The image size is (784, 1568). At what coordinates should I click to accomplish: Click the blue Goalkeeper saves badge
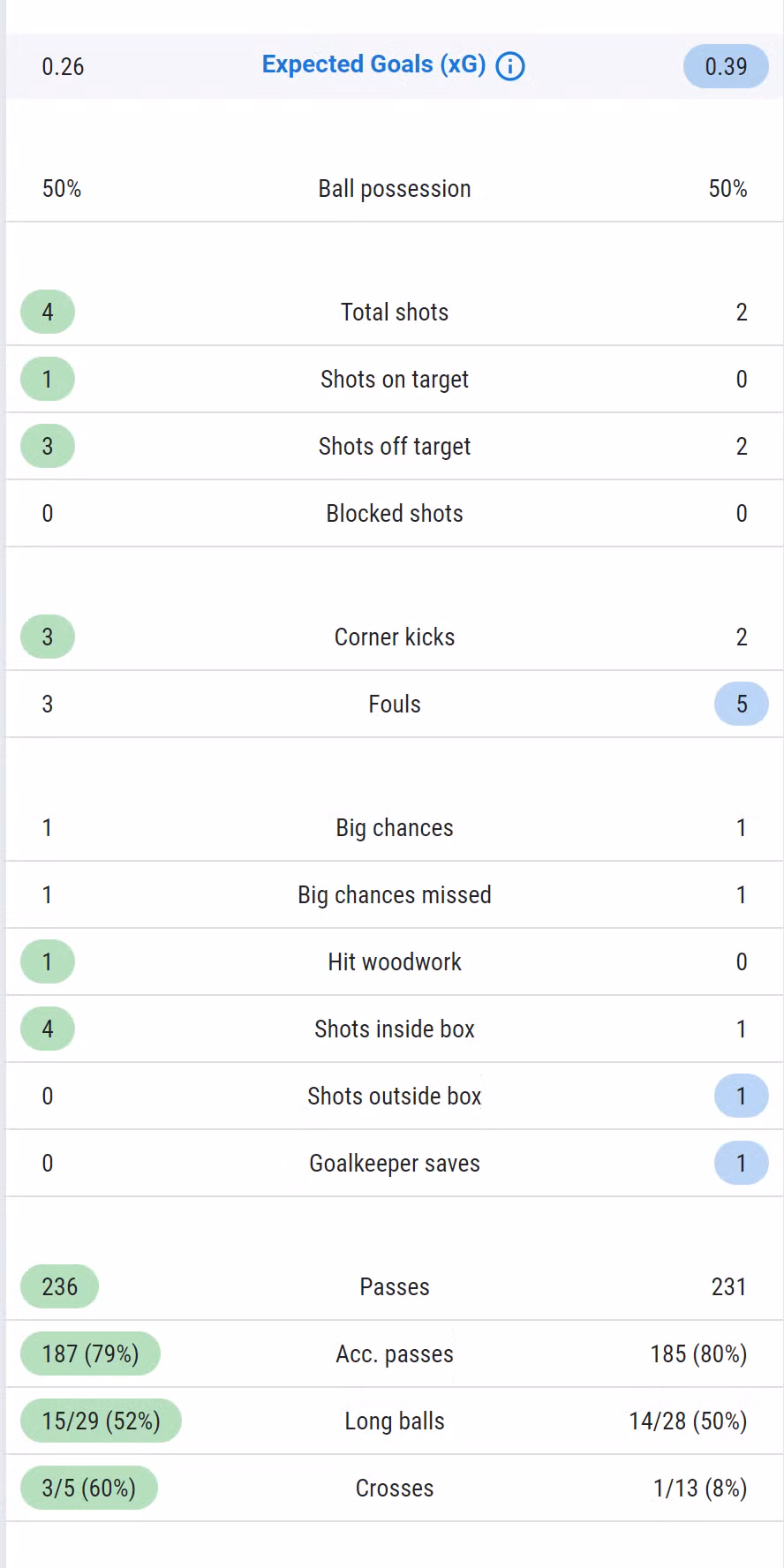click(741, 1164)
